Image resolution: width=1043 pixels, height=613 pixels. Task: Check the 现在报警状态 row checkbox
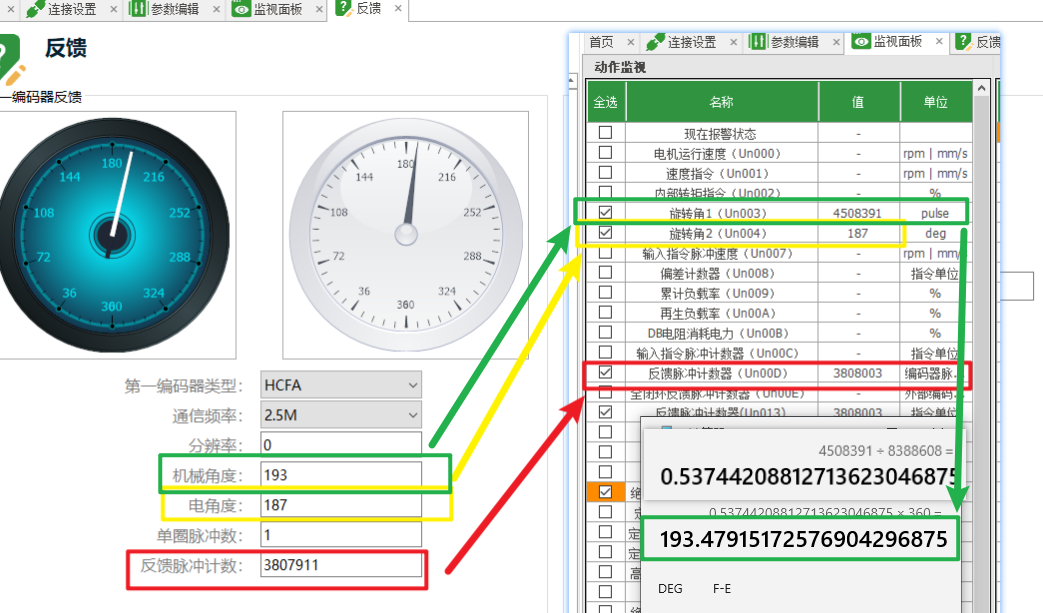605,133
